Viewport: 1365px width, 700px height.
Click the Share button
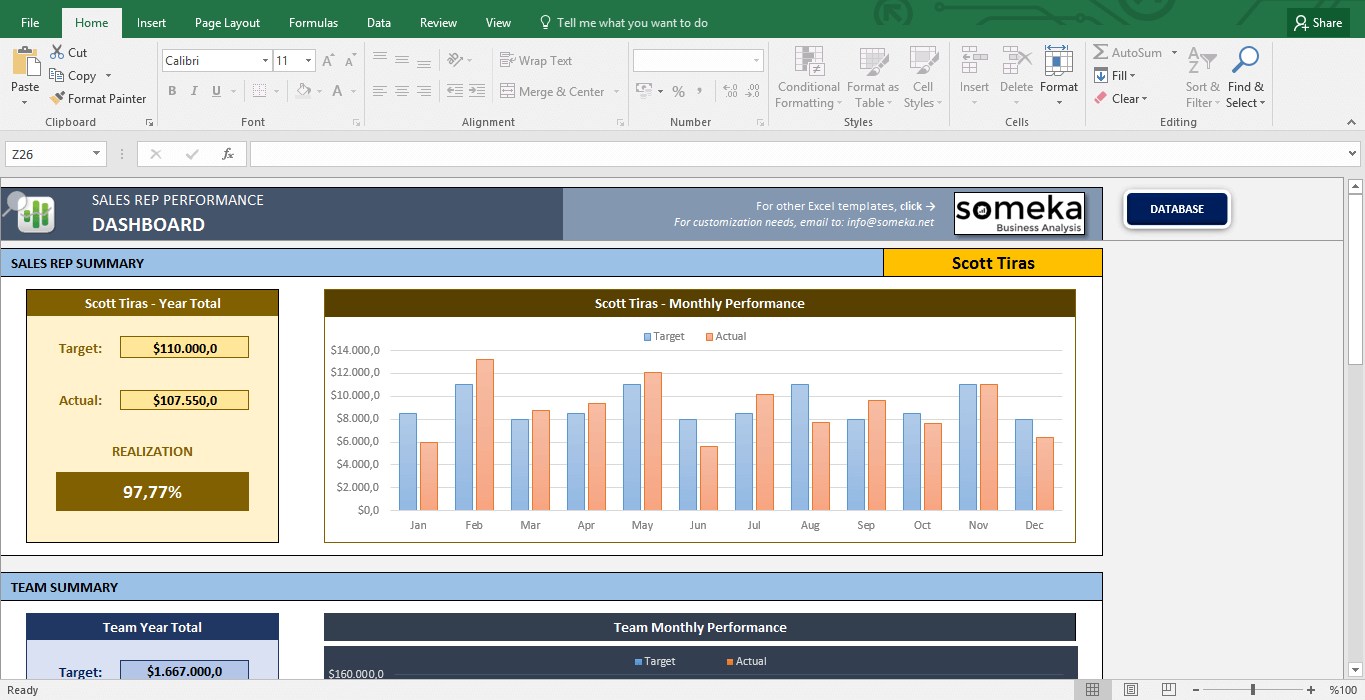pos(1316,23)
